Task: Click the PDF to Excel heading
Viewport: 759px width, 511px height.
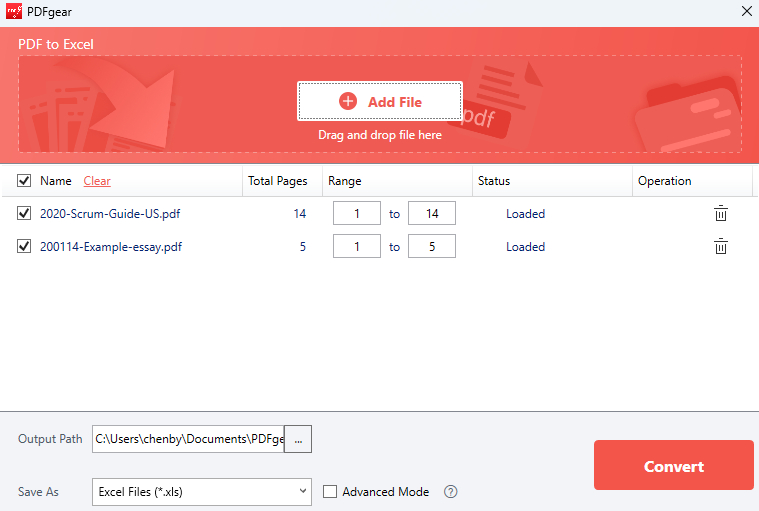Action: point(56,45)
